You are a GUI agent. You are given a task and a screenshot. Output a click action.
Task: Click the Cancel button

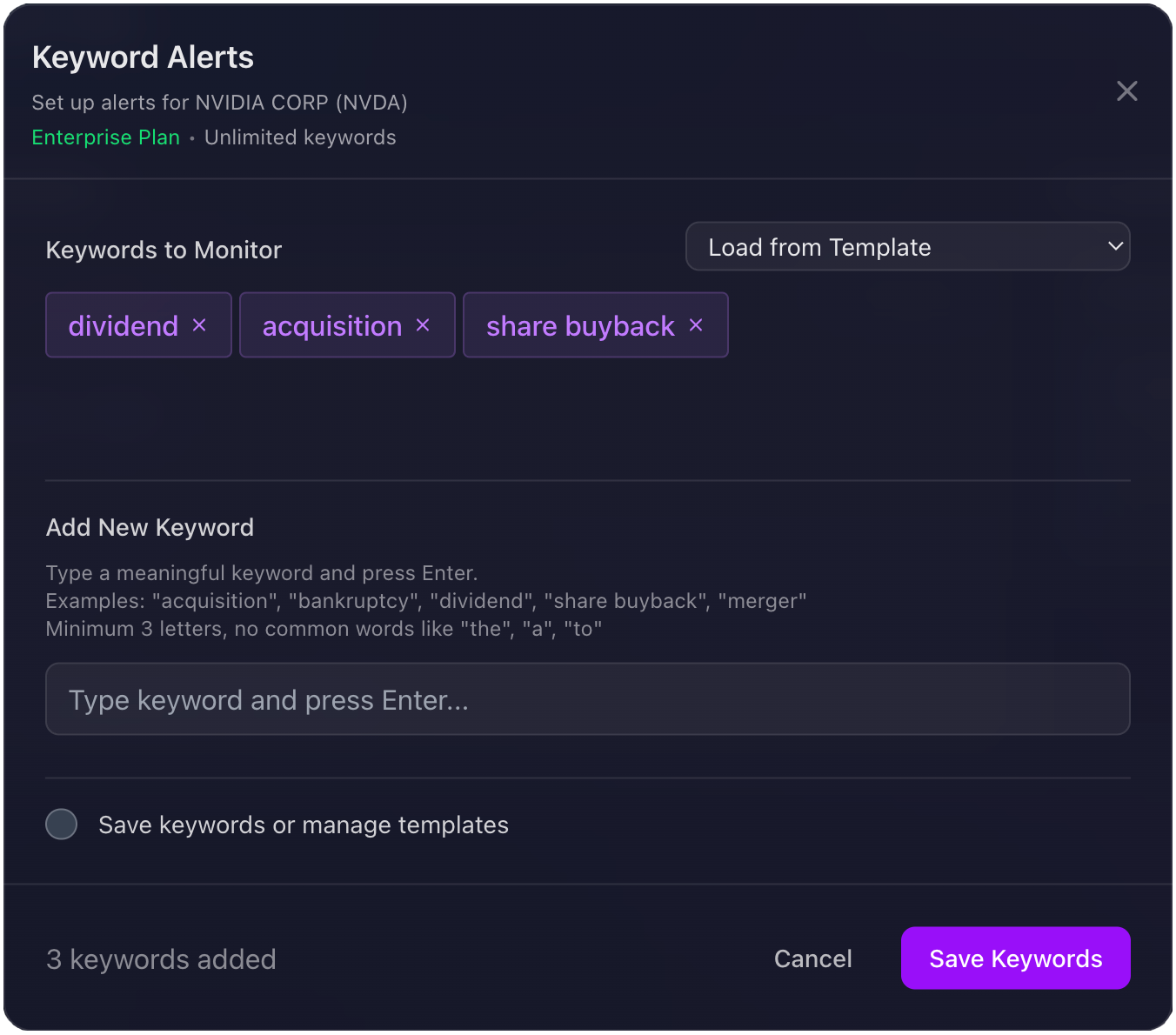(812, 958)
